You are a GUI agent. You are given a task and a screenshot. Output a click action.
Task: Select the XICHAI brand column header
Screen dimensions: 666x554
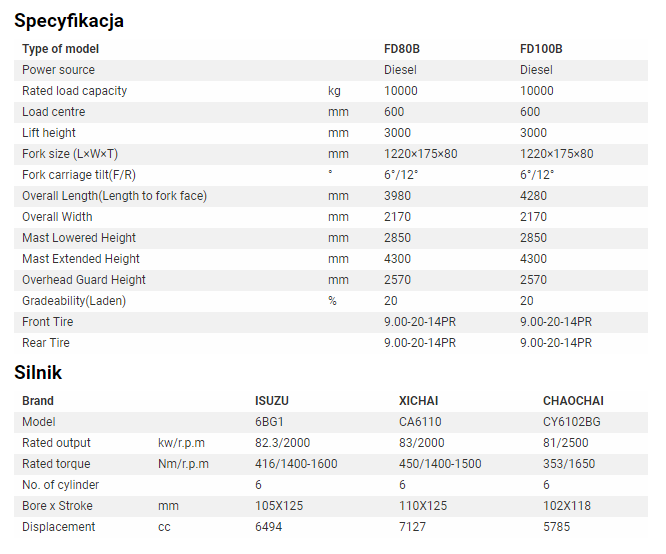click(x=418, y=401)
